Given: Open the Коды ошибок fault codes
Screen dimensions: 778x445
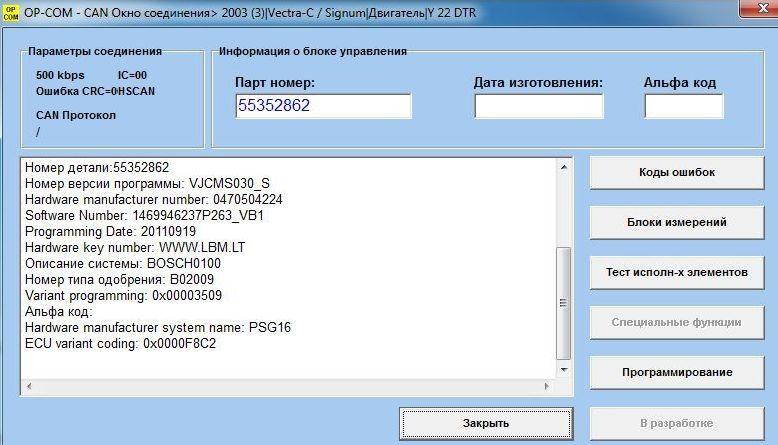Looking at the screenshot, I should coord(677,173).
